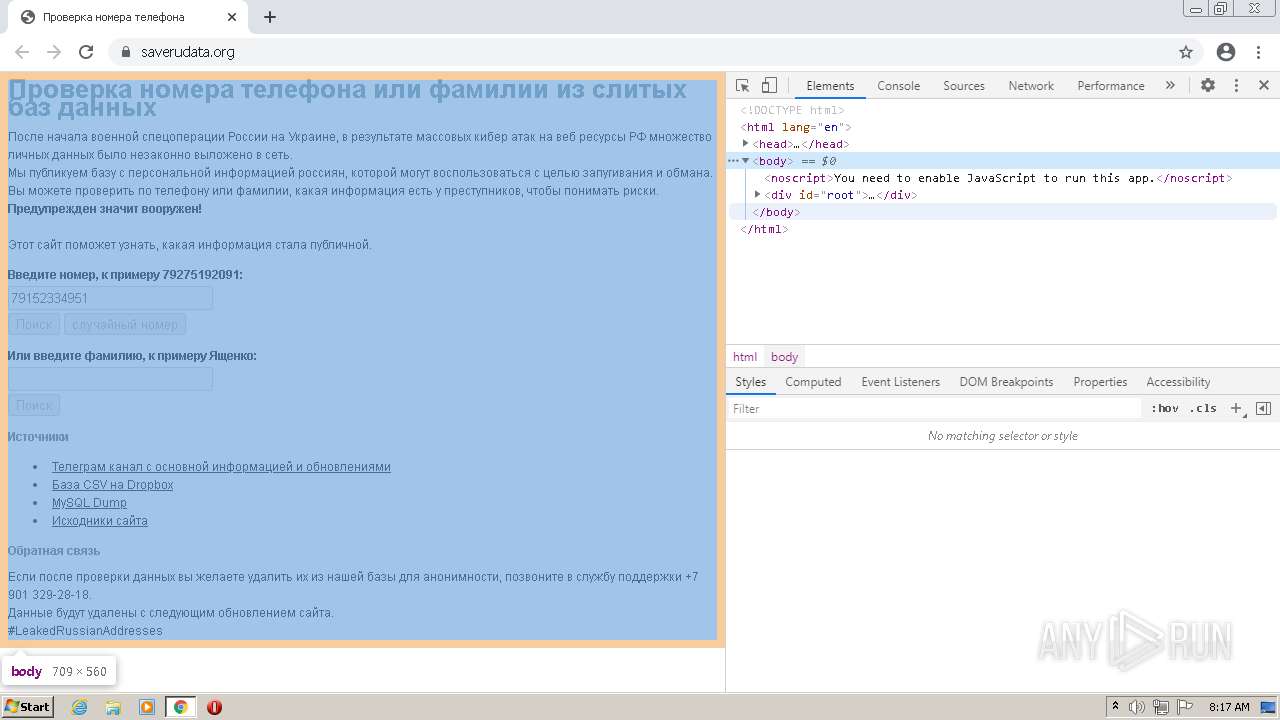Select the body breadcrumb
Screen dimensions: 1280x720
pyautogui.click(x=784, y=357)
